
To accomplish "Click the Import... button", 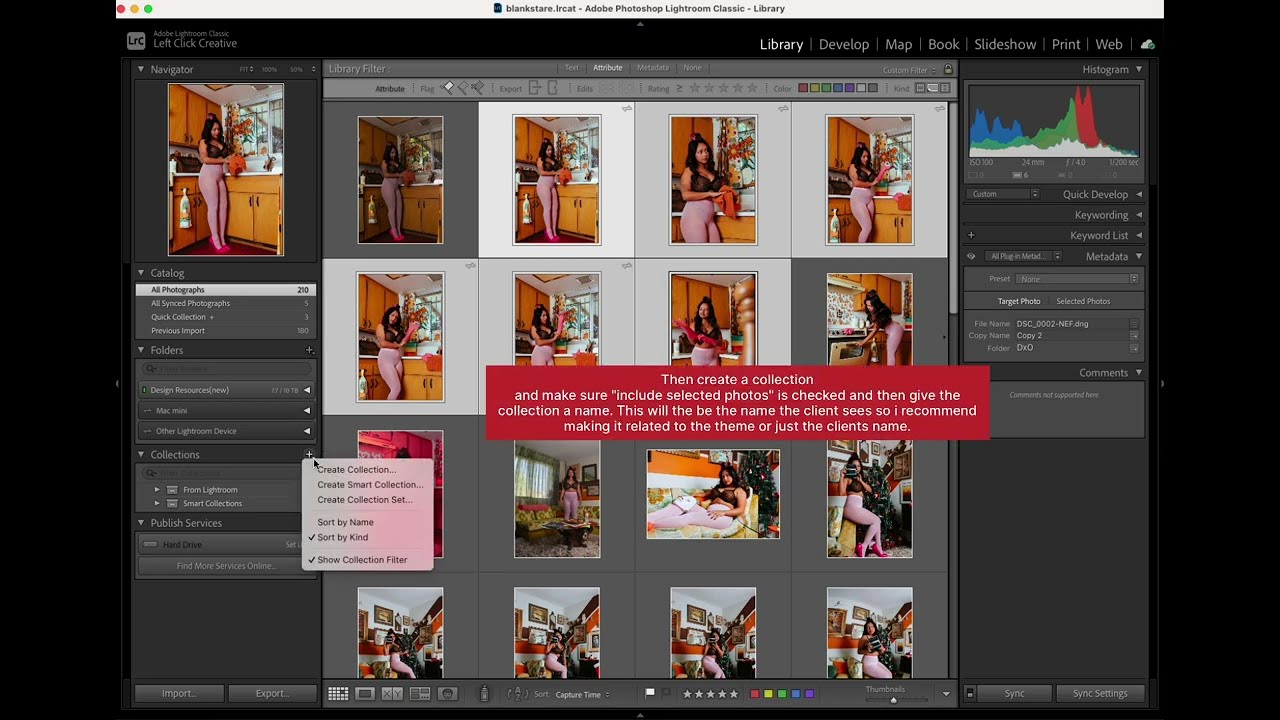I will (x=178, y=693).
